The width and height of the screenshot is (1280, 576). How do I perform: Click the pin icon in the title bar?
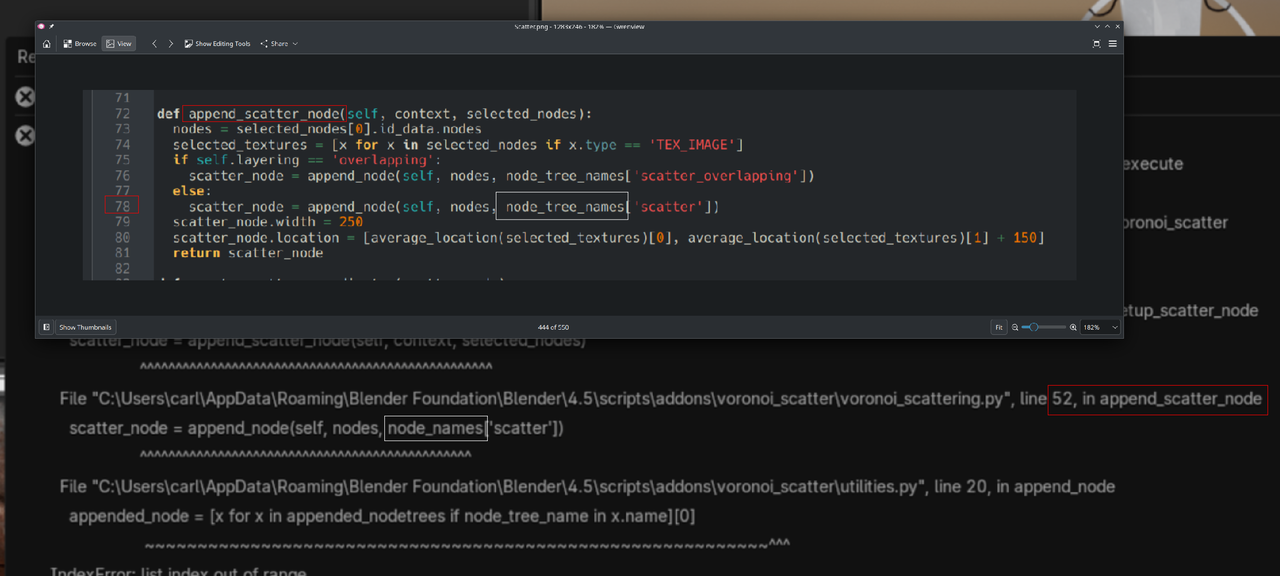[51, 26]
